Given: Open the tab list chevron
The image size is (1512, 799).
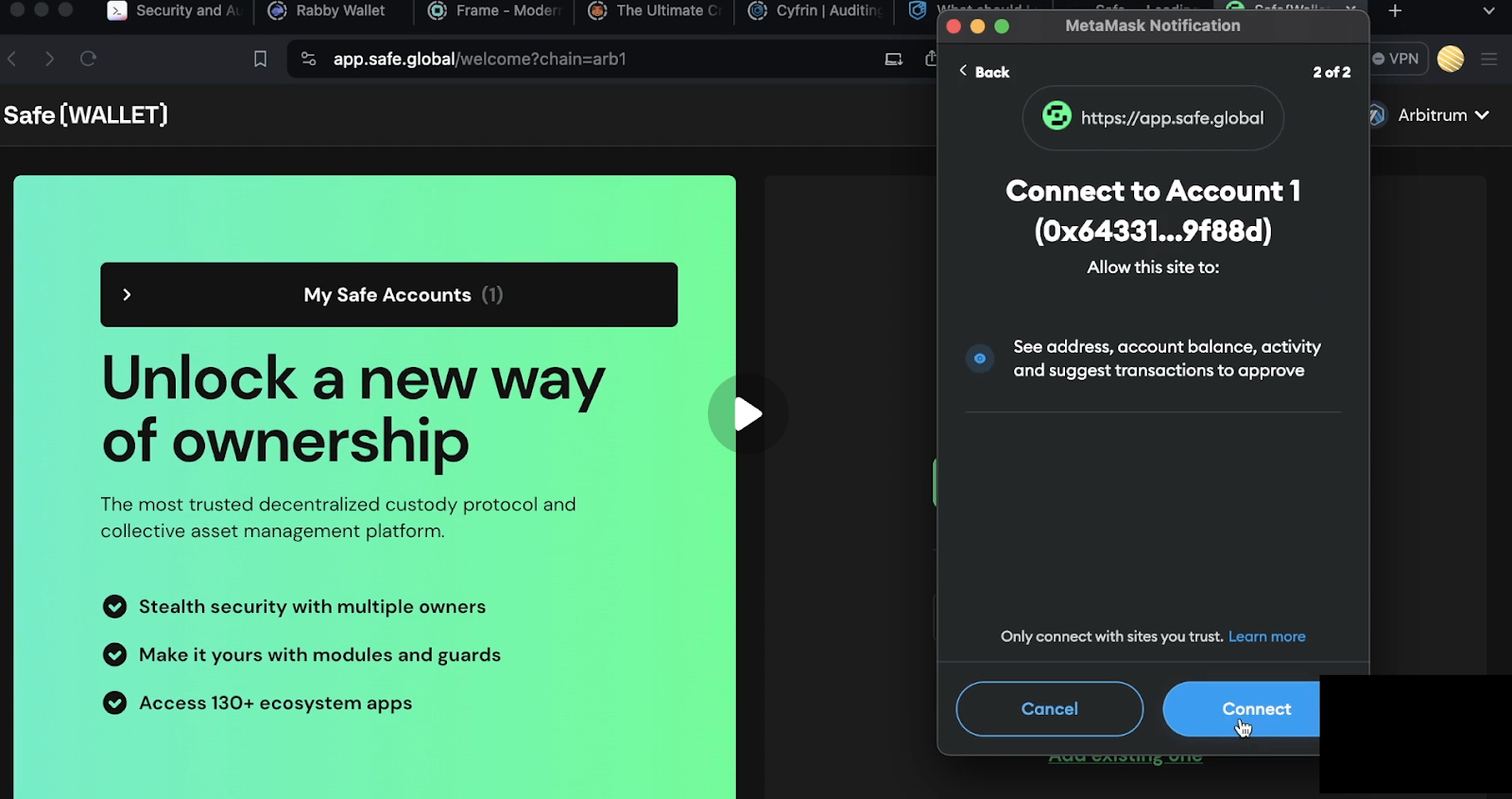Looking at the screenshot, I should (1488, 11).
